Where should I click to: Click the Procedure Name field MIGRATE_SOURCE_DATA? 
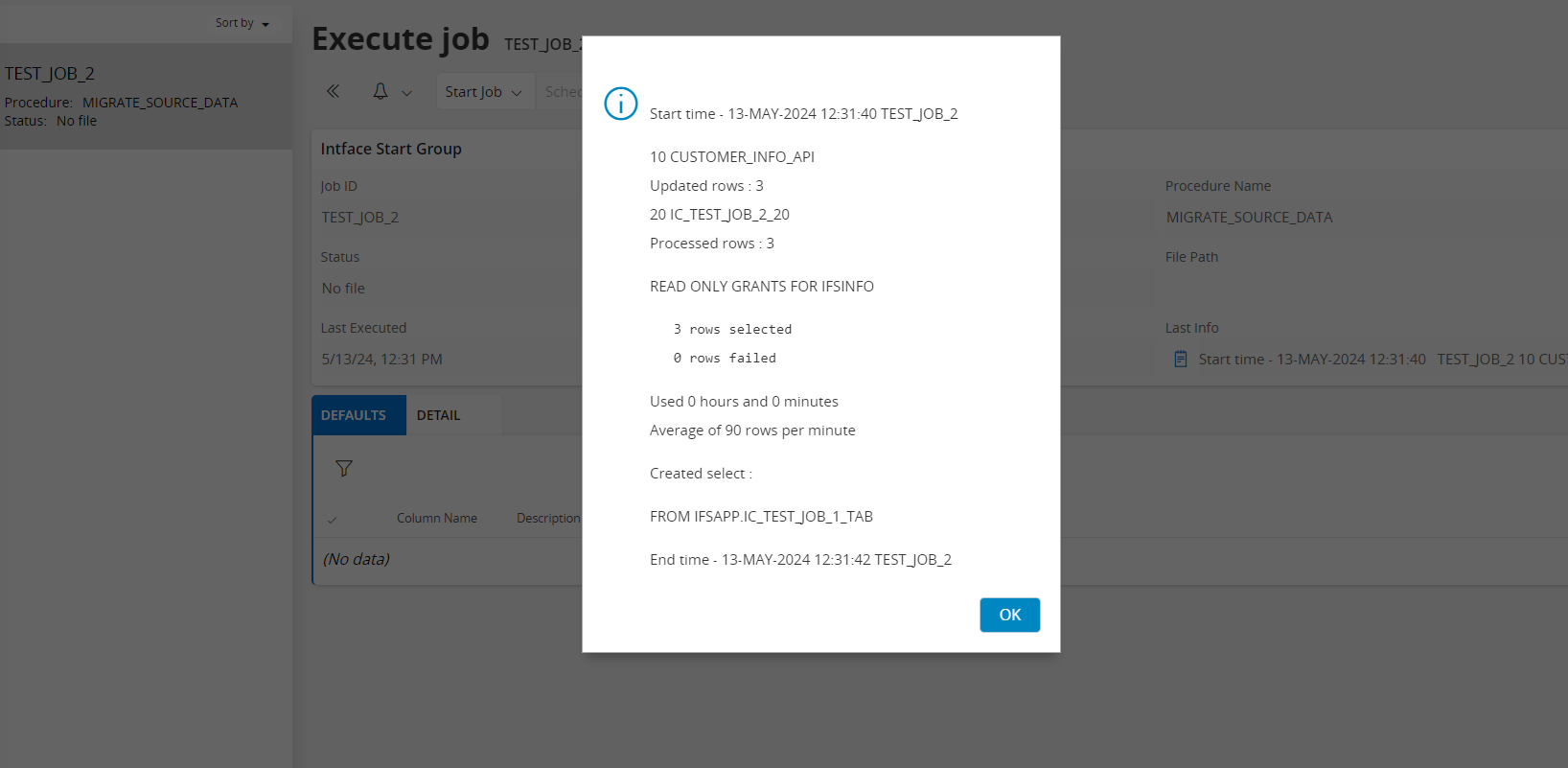pos(1249,218)
